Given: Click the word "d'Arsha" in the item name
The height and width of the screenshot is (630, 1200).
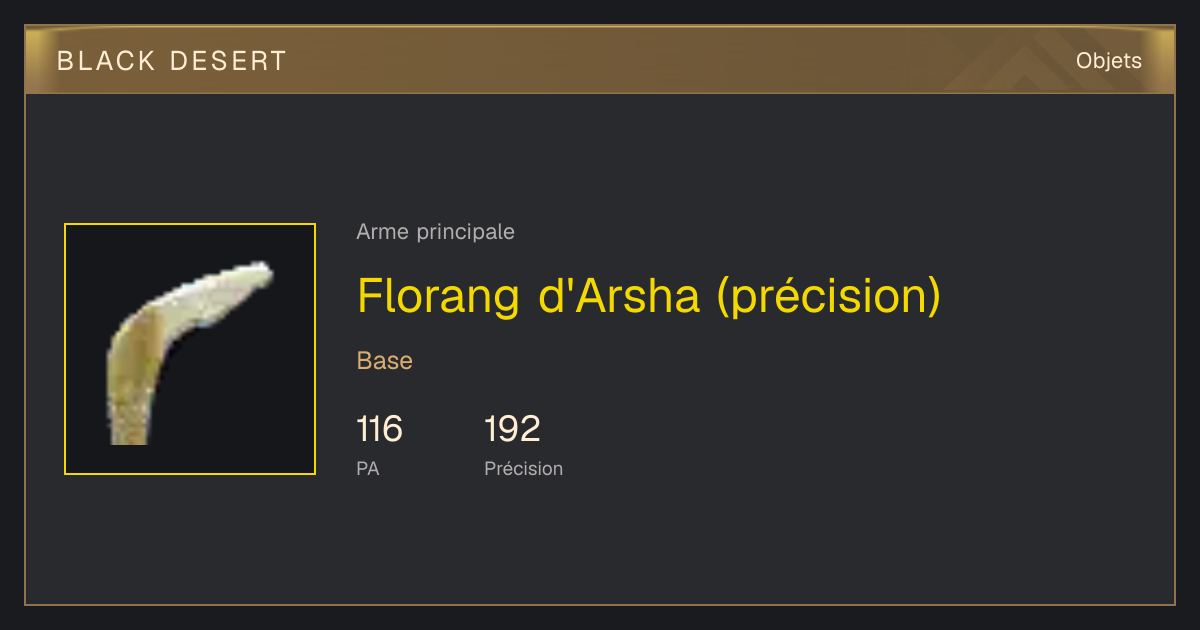Looking at the screenshot, I should click(618, 295).
